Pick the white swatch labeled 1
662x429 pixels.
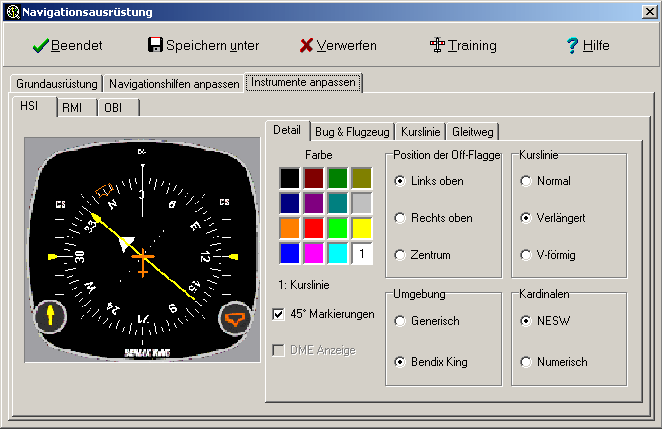pos(362,253)
